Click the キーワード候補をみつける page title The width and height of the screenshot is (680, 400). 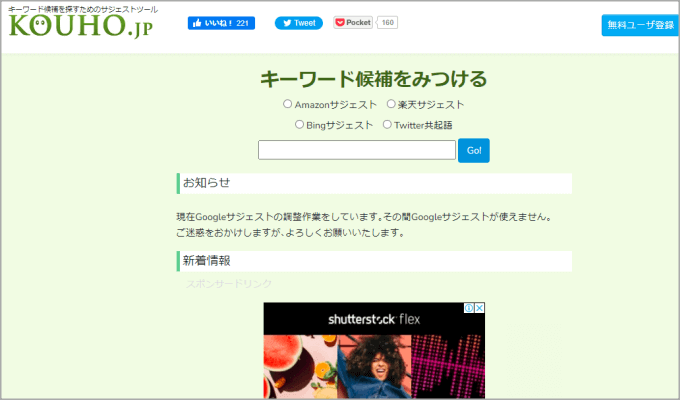(x=374, y=79)
